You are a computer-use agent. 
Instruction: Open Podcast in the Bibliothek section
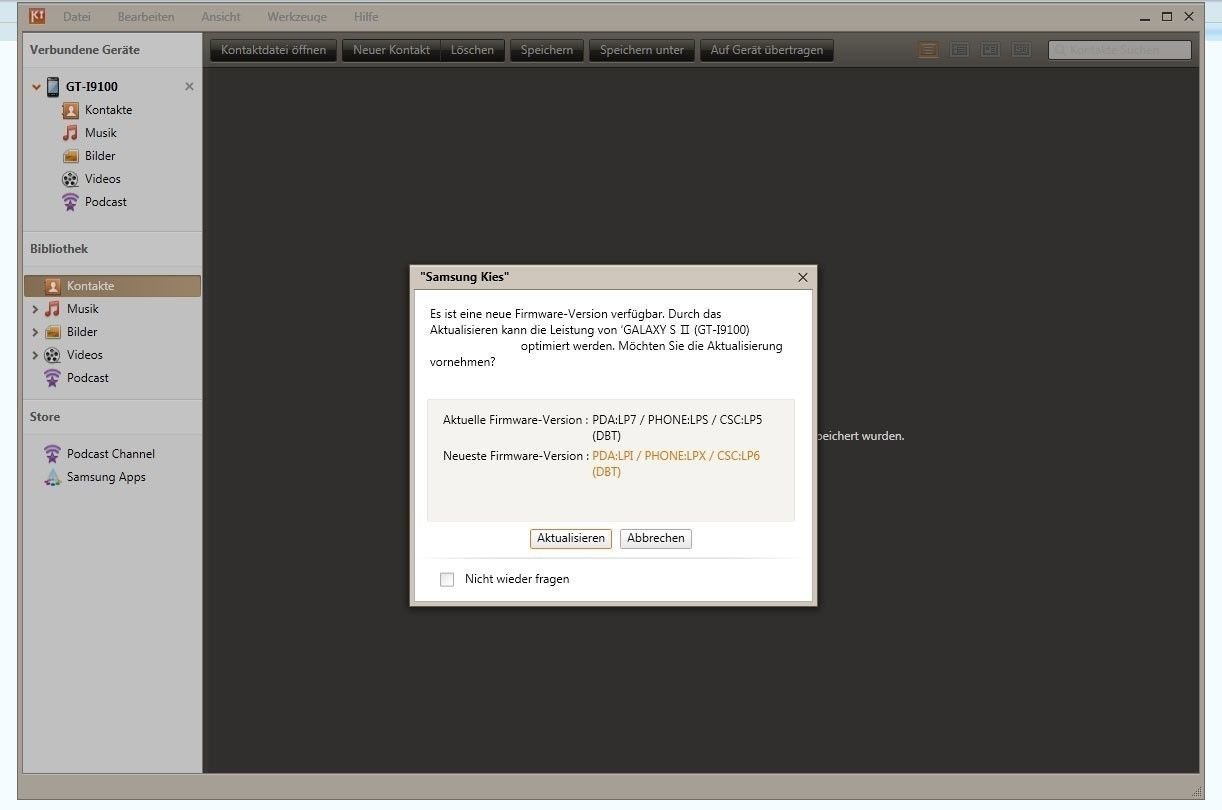click(88, 378)
